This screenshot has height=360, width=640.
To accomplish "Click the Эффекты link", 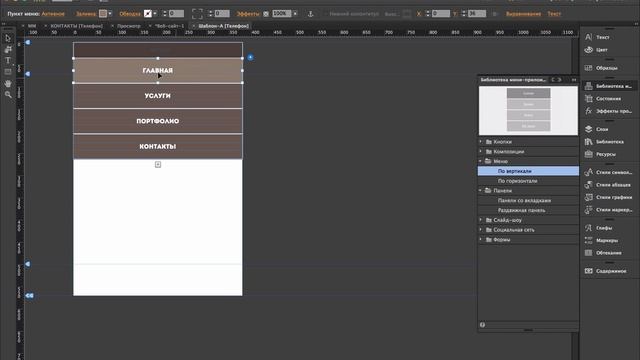I will [248, 14].
